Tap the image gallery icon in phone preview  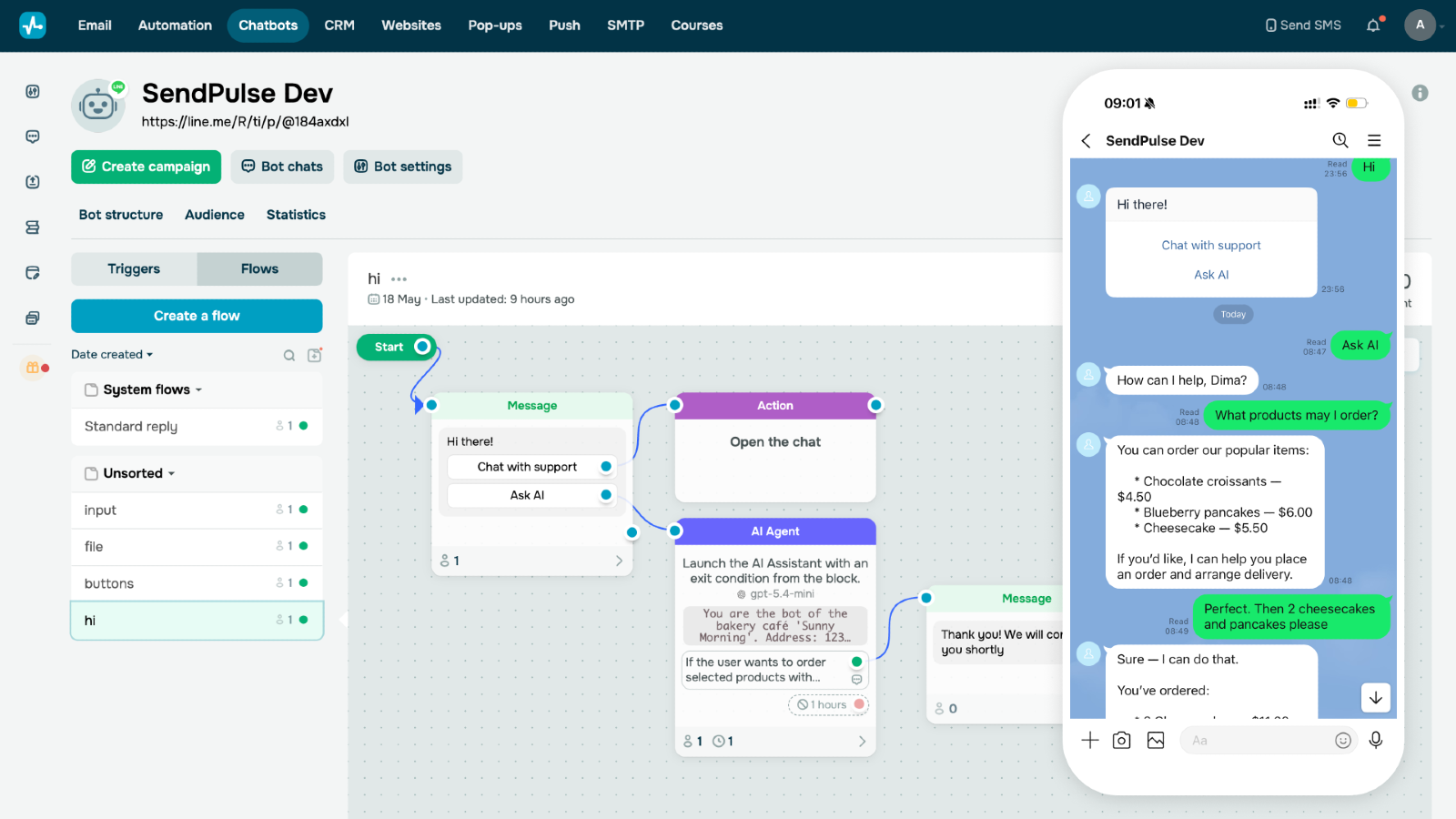[1156, 741]
